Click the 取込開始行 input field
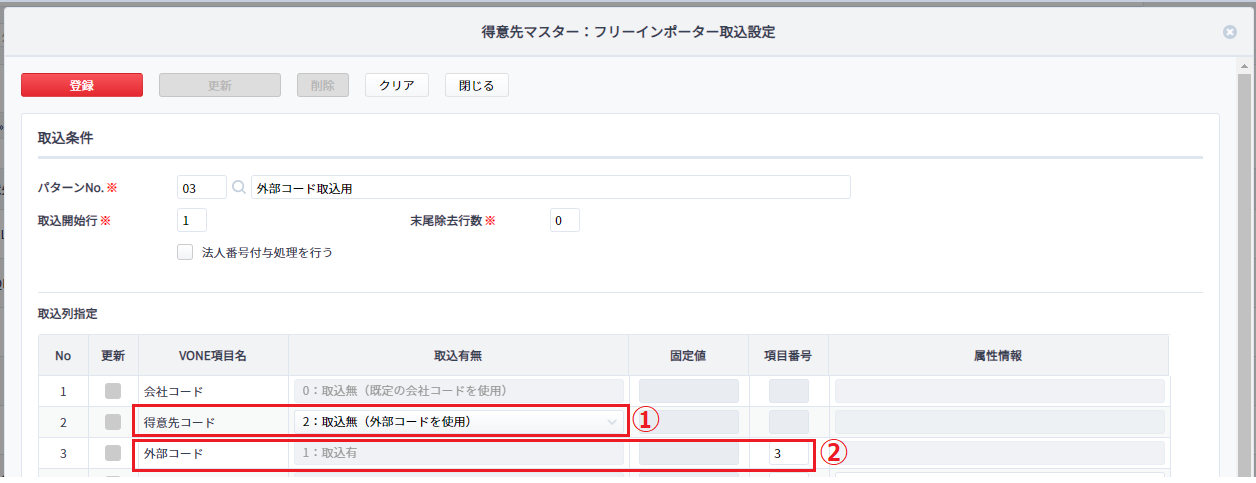The height and width of the screenshot is (483, 1256). (x=192, y=220)
